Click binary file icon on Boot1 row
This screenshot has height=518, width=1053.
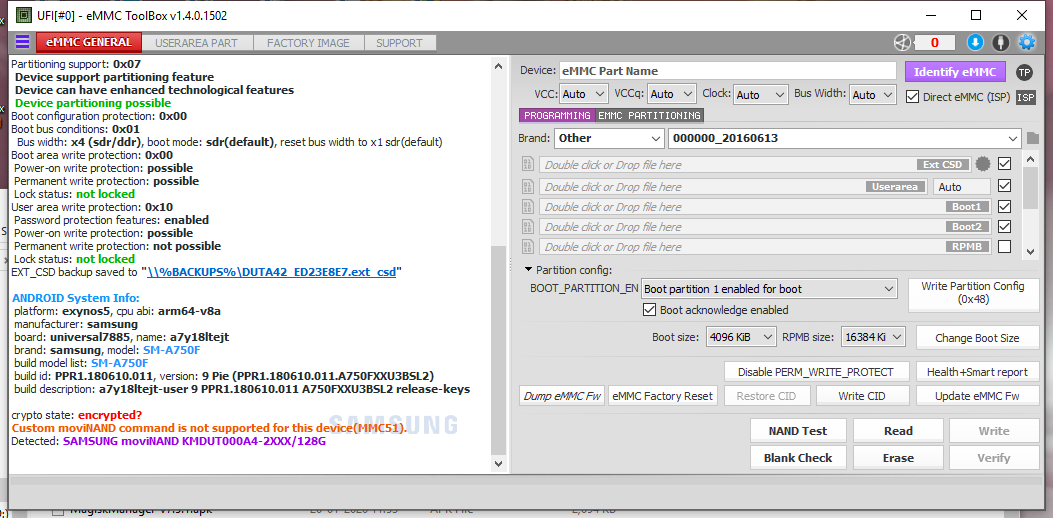coord(529,207)
